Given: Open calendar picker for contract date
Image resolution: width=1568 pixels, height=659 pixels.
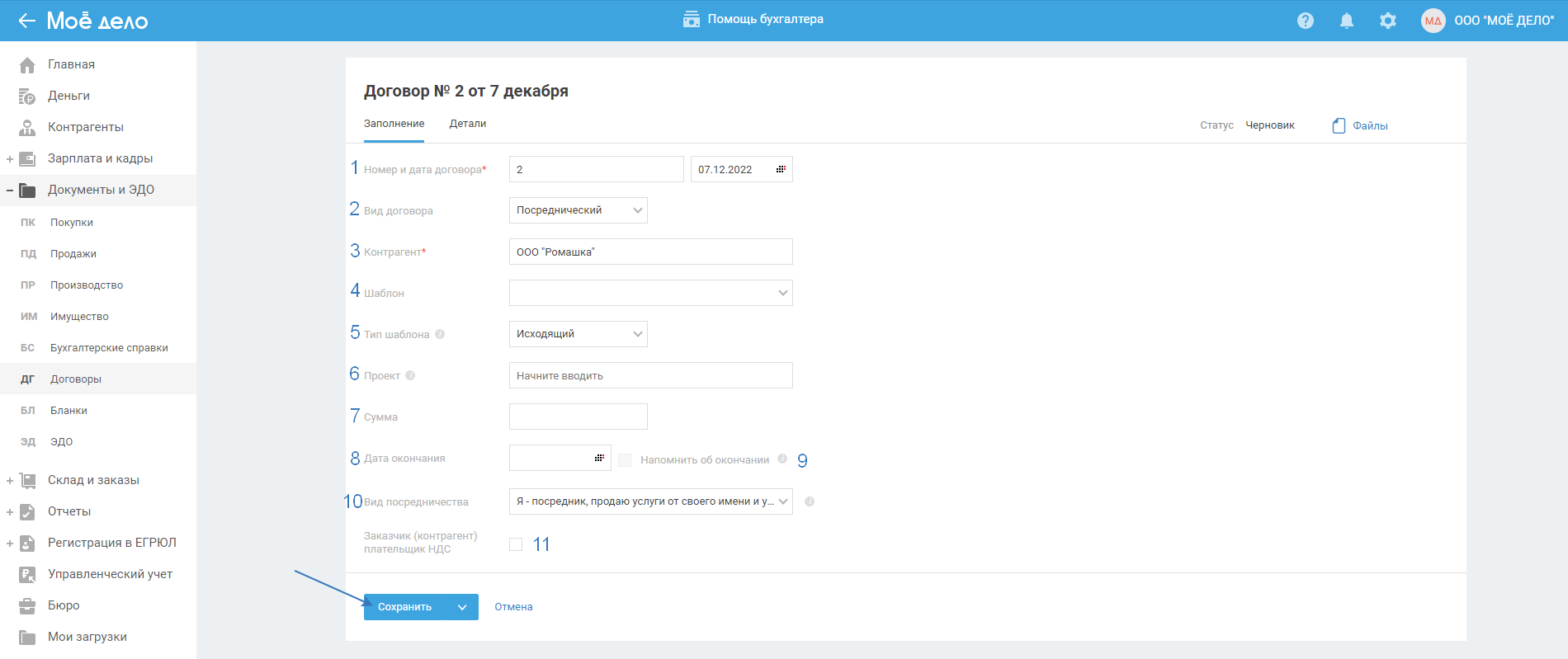Looking at the screenshot, I should pos(780,169).
